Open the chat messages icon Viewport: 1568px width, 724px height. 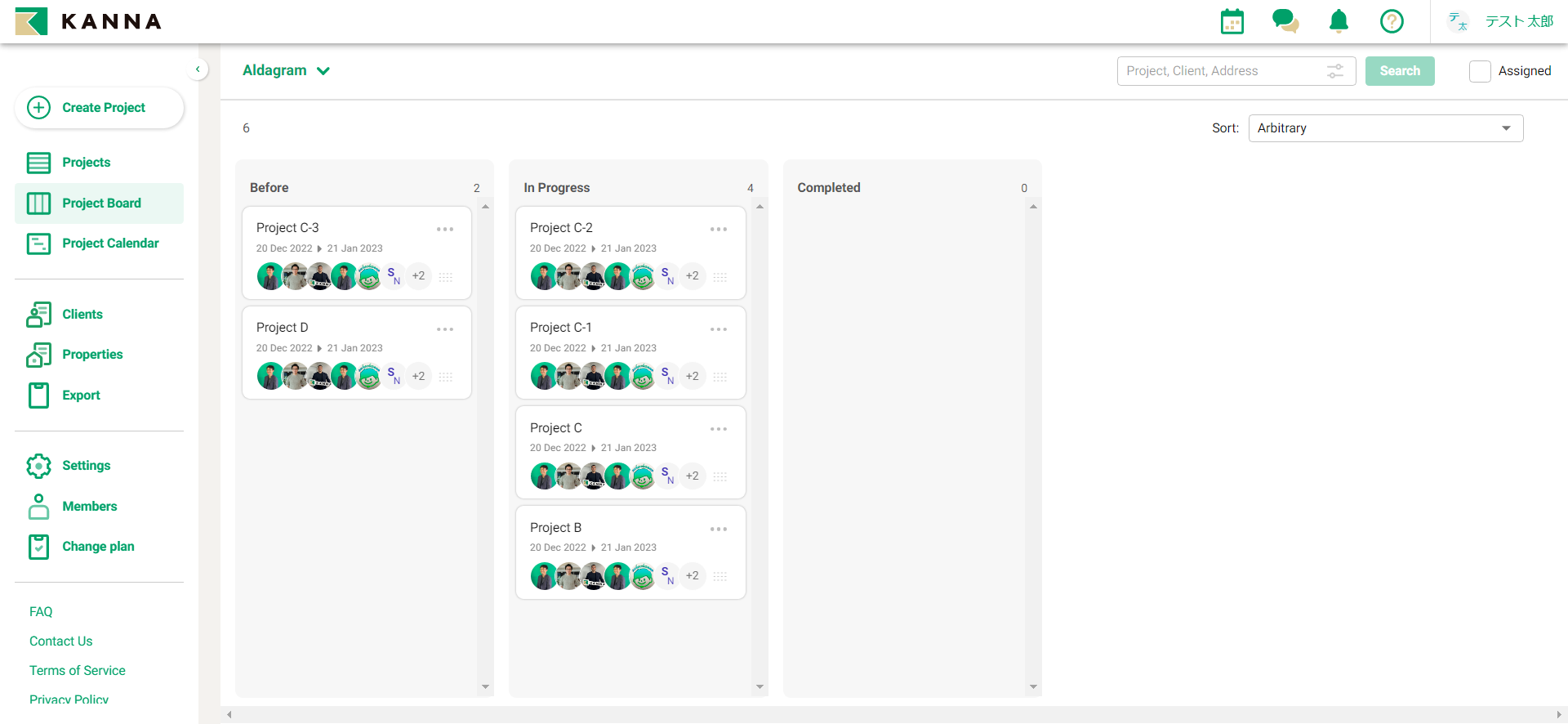(1285, 21)
